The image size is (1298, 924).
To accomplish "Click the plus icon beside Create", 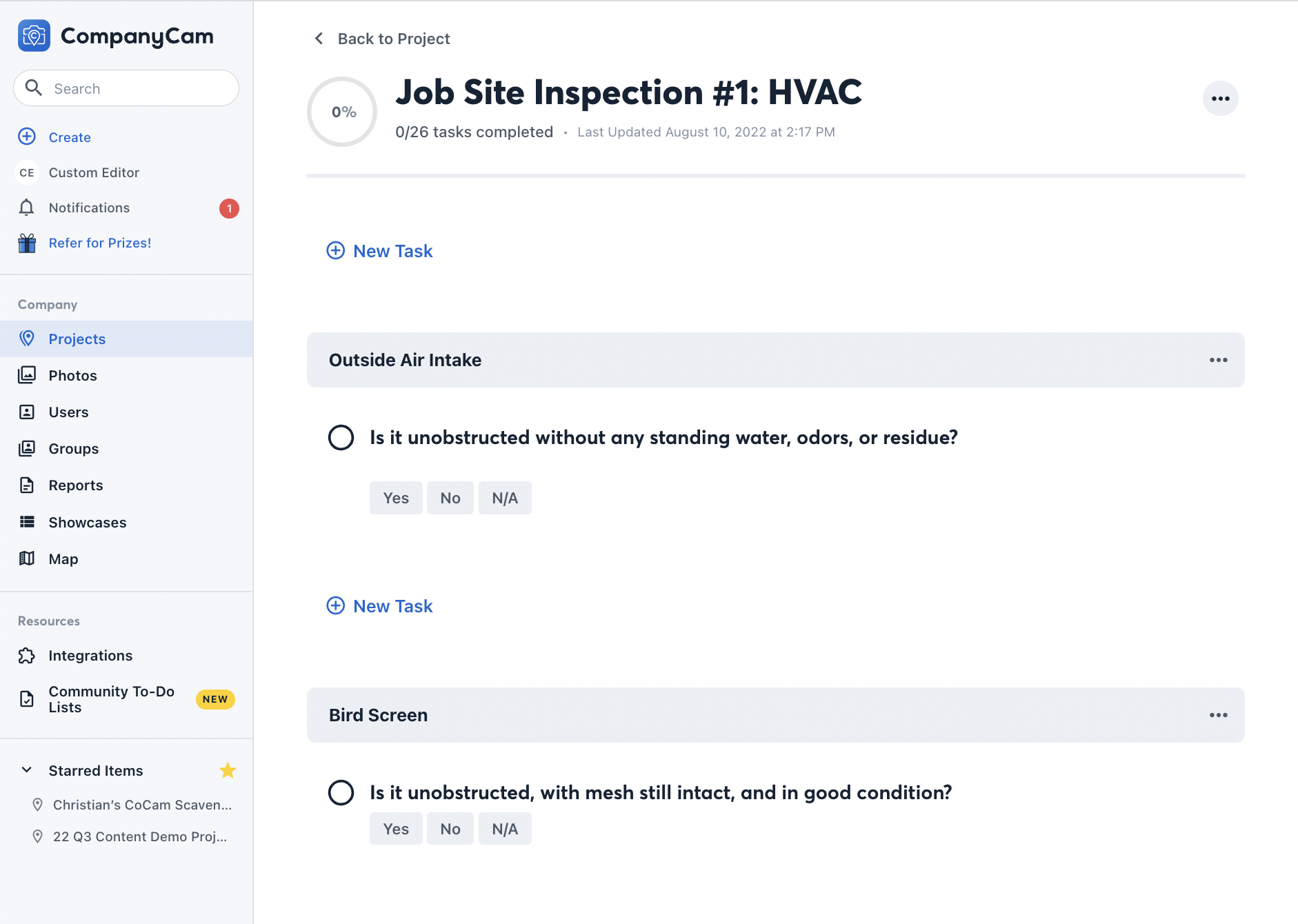I will pos(27,137).
